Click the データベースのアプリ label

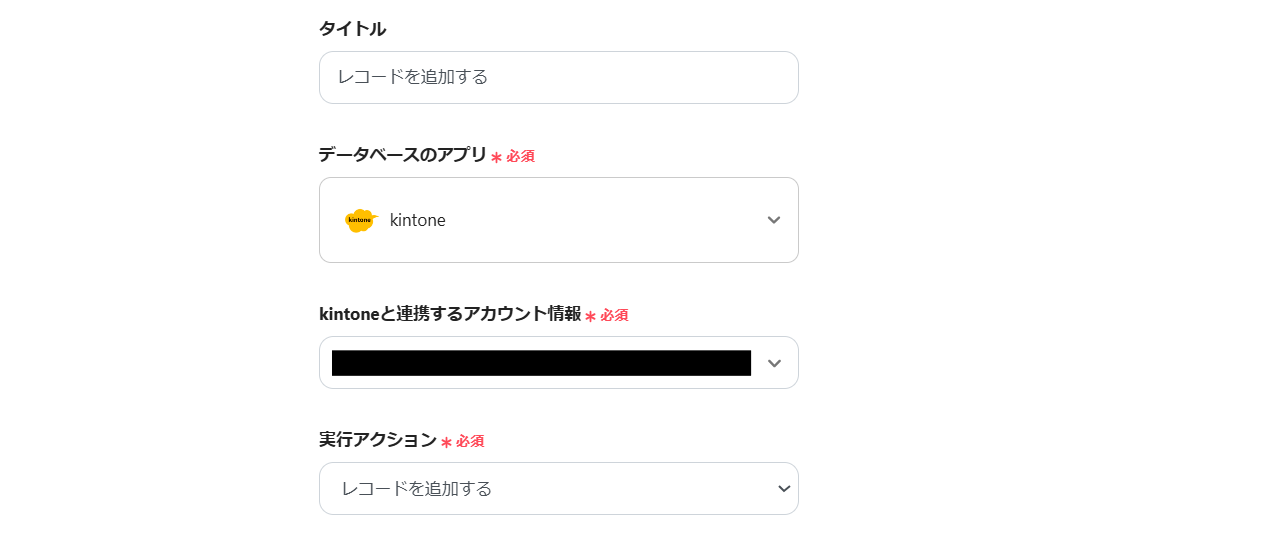(403, 155)
